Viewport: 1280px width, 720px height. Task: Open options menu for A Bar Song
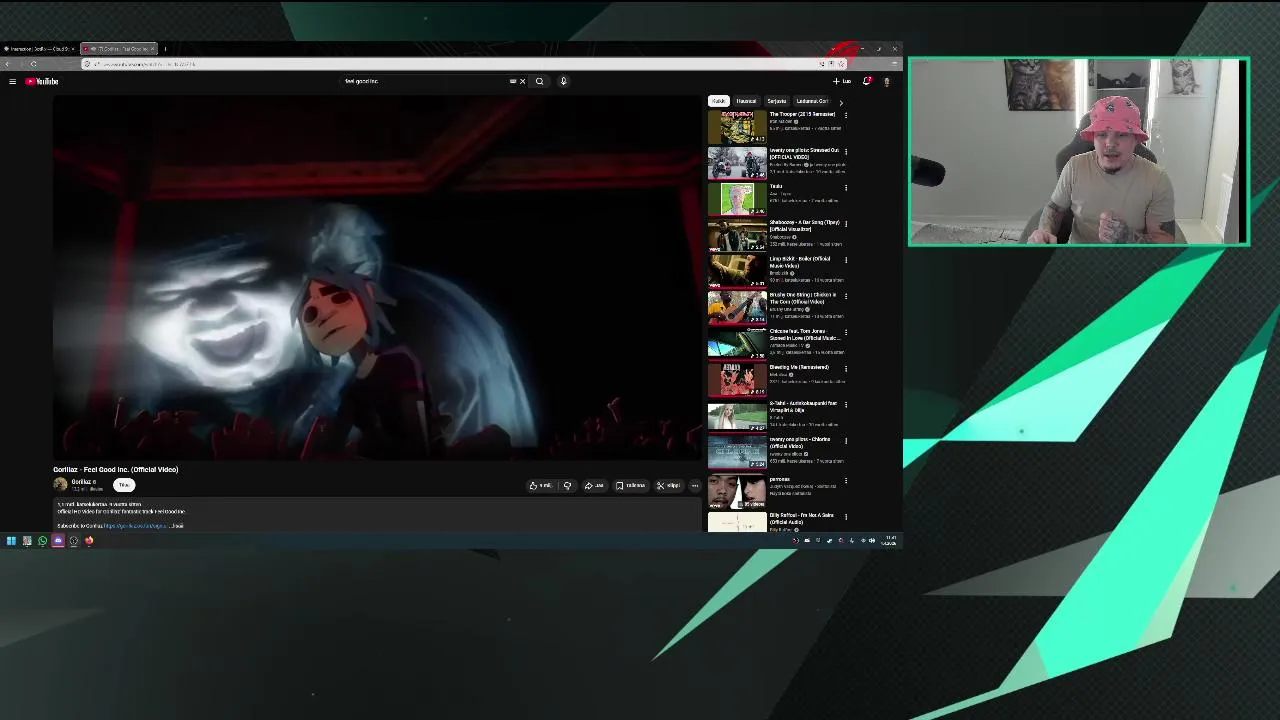point(846,223)
